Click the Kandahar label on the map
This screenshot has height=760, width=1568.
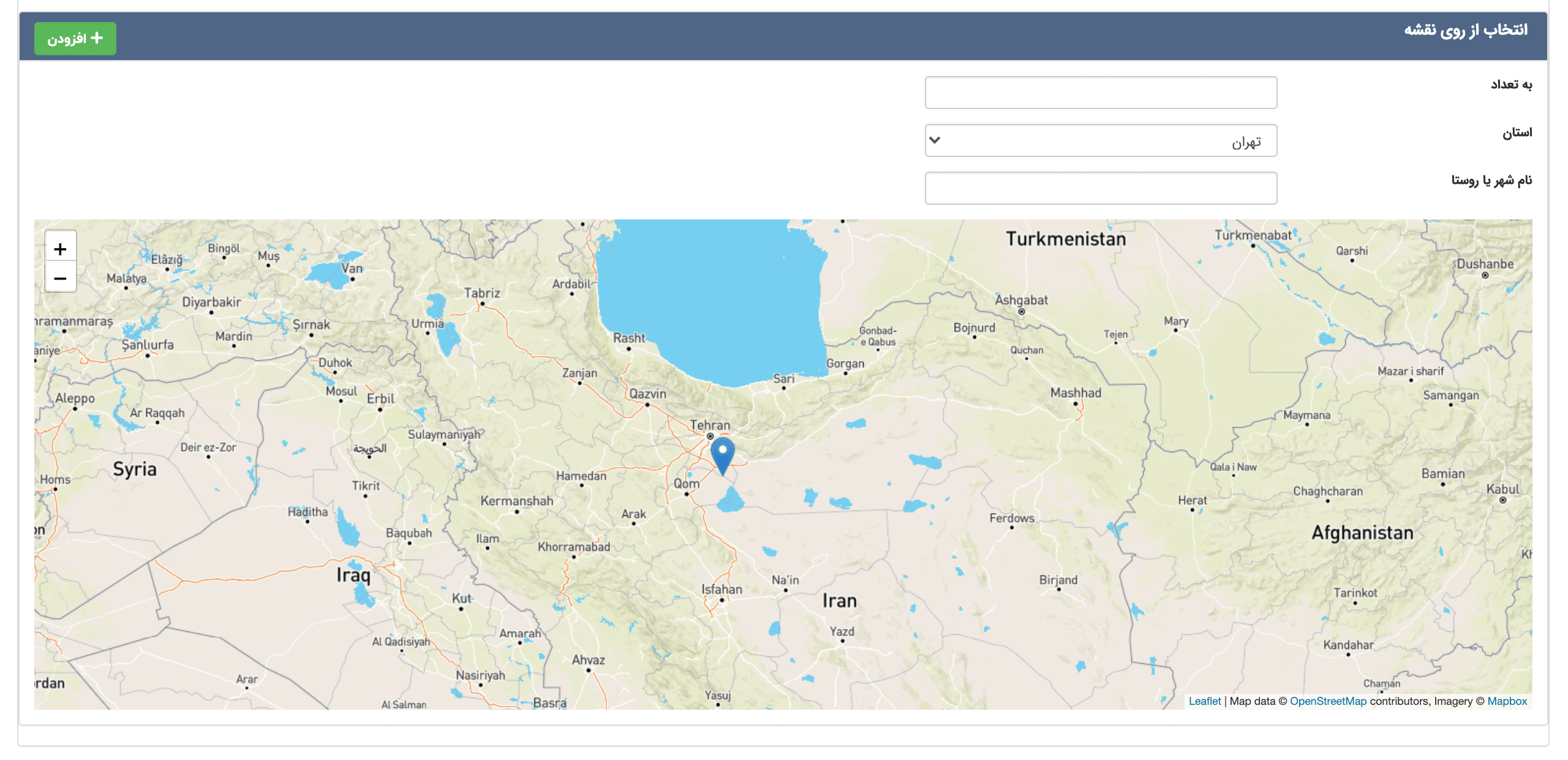coord(1348,645)
